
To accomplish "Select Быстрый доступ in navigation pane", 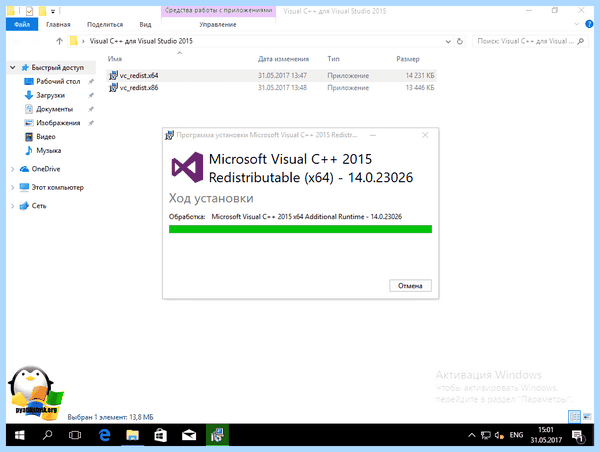I will point(57,67).
